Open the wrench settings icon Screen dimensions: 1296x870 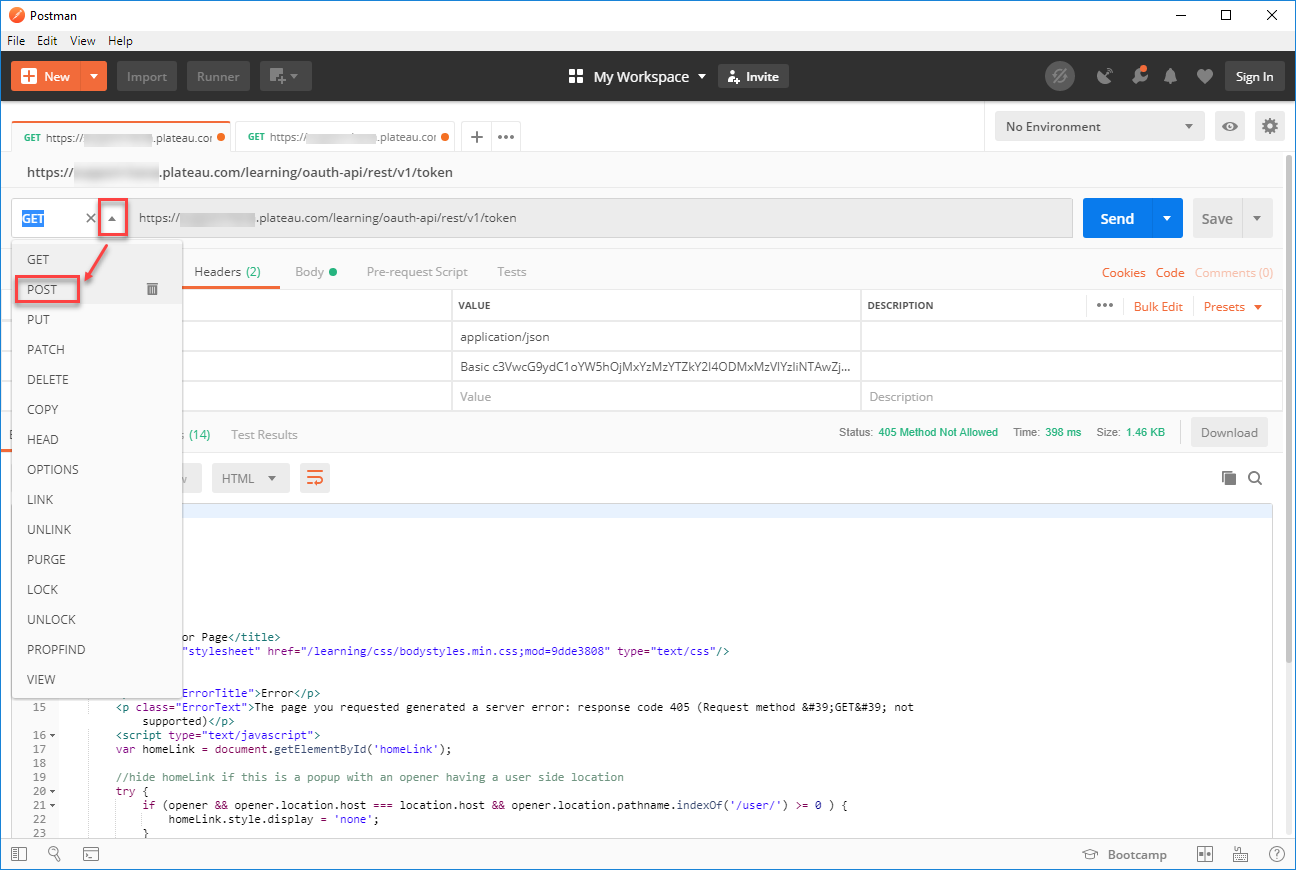click(x=1139, y=77)
